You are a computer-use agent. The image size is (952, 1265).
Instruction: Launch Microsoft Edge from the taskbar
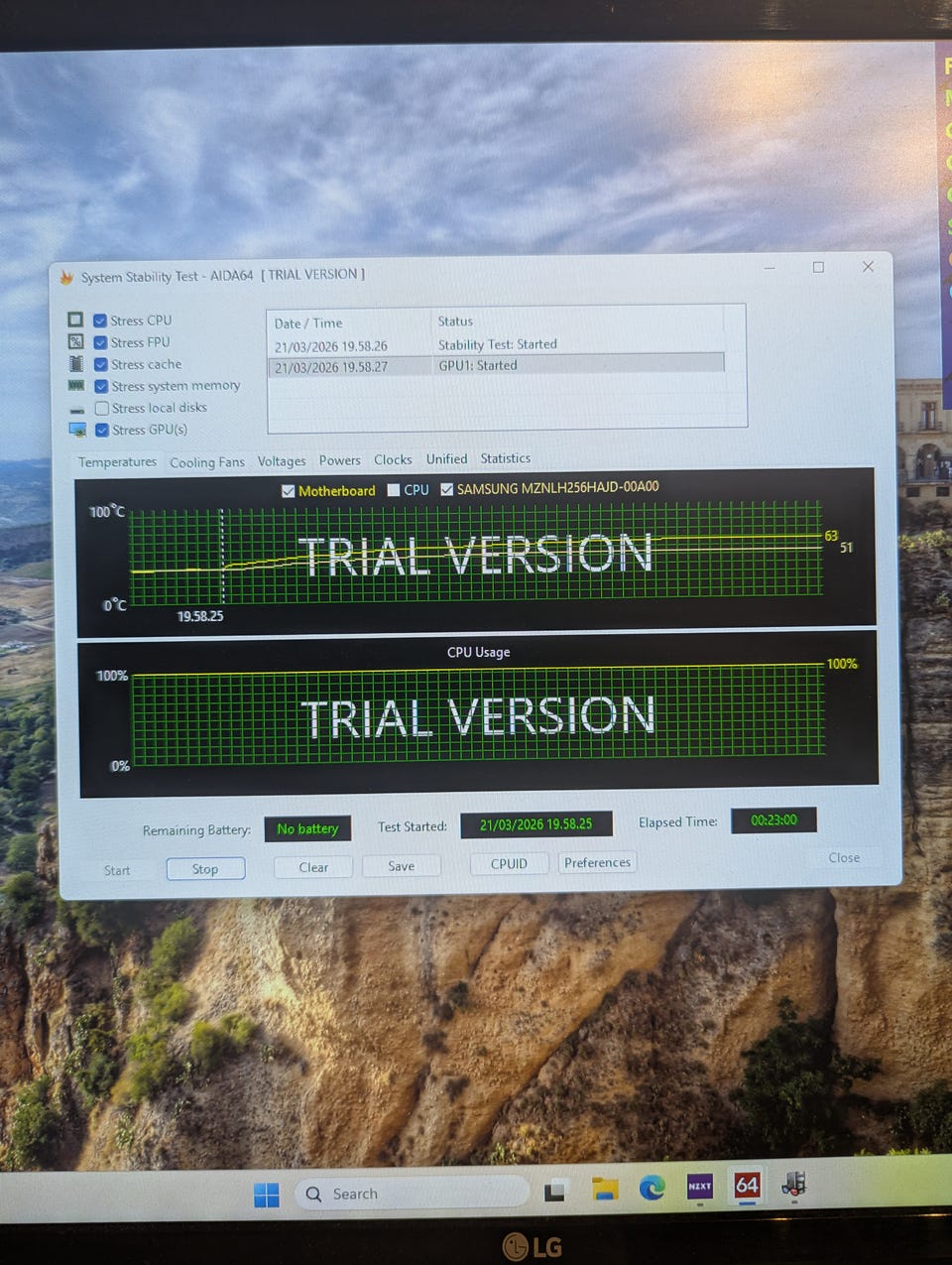(x=652, y=1187)
